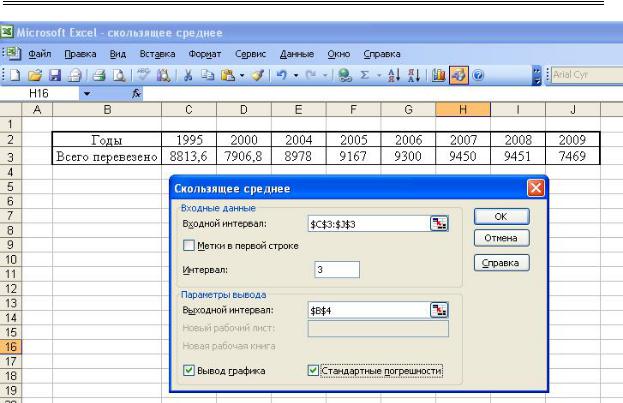Click the range selector for Выходной интервал
Screen dimensions: 623x403
(439, 310)
